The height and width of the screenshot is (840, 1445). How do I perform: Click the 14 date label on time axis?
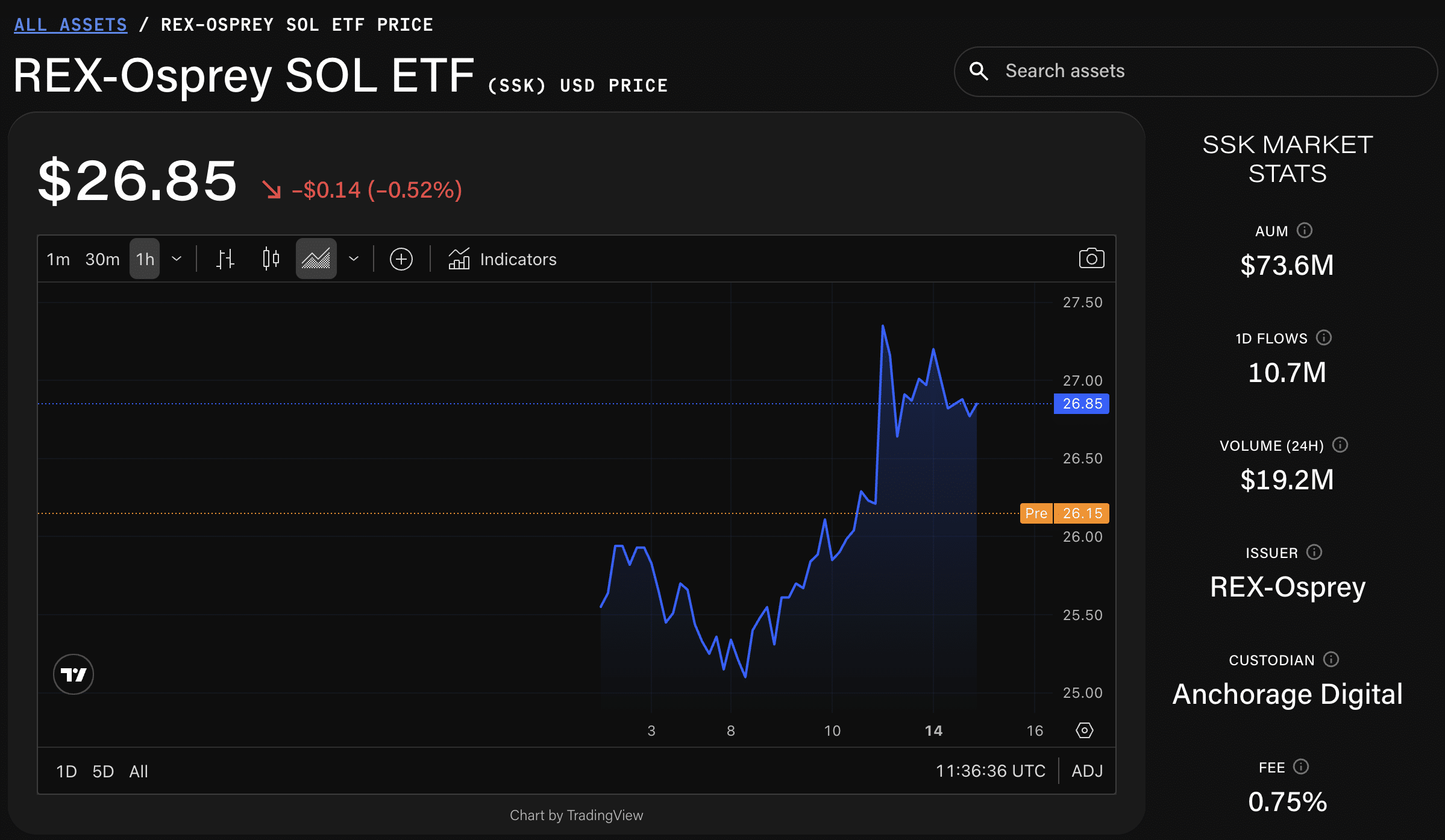click(x=933, y=731)
